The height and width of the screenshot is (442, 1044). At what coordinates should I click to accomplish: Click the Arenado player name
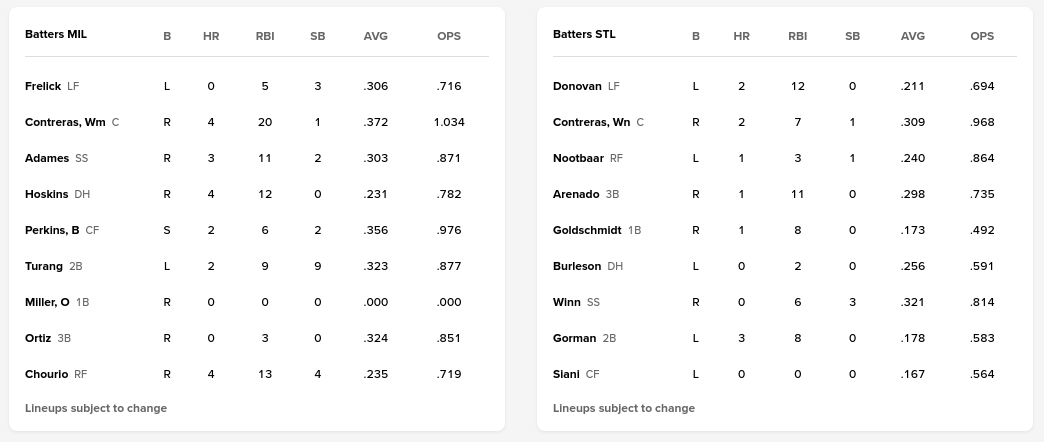click(x=576, y=194)
